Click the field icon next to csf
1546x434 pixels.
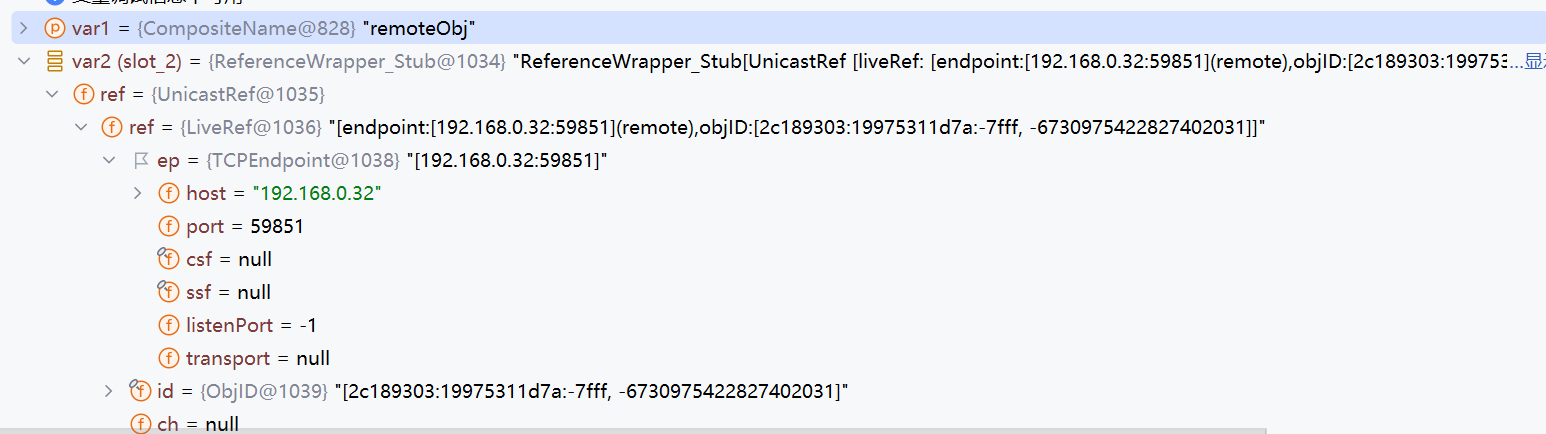168,259
